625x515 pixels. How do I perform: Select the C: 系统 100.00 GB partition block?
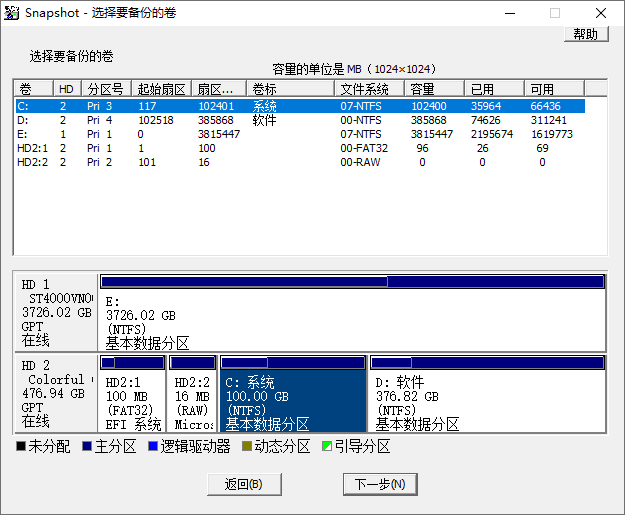pyautogui.click(x=293, y=393)
